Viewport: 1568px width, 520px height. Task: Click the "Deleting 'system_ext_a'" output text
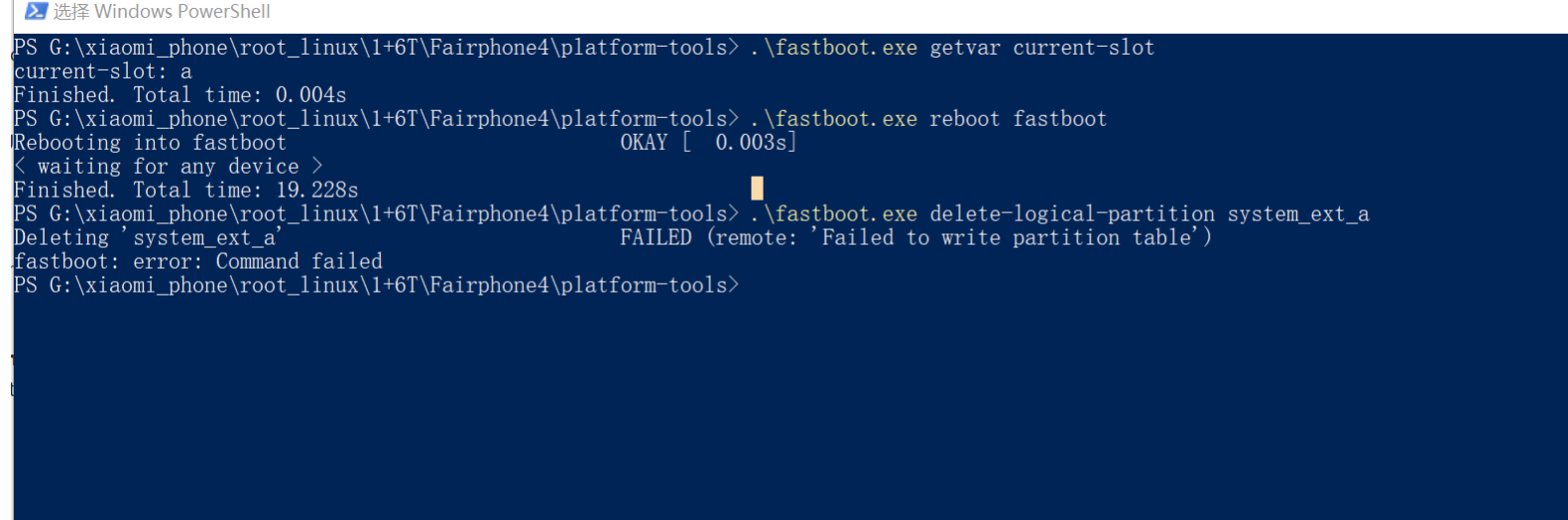pyautogui.click(x=148, y=238)
